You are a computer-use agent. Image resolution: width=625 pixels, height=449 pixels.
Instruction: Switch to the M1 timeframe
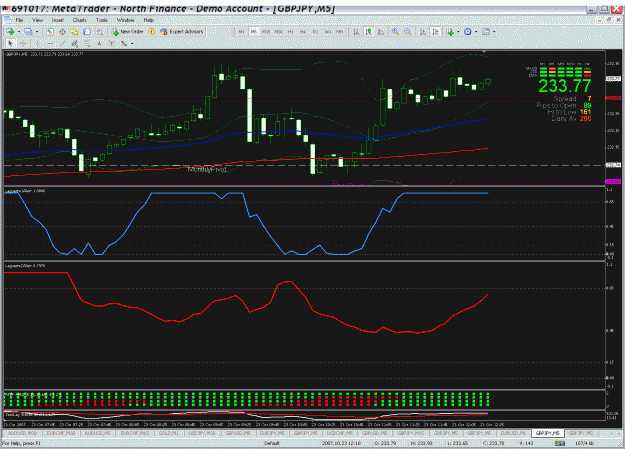click(241, 32)
